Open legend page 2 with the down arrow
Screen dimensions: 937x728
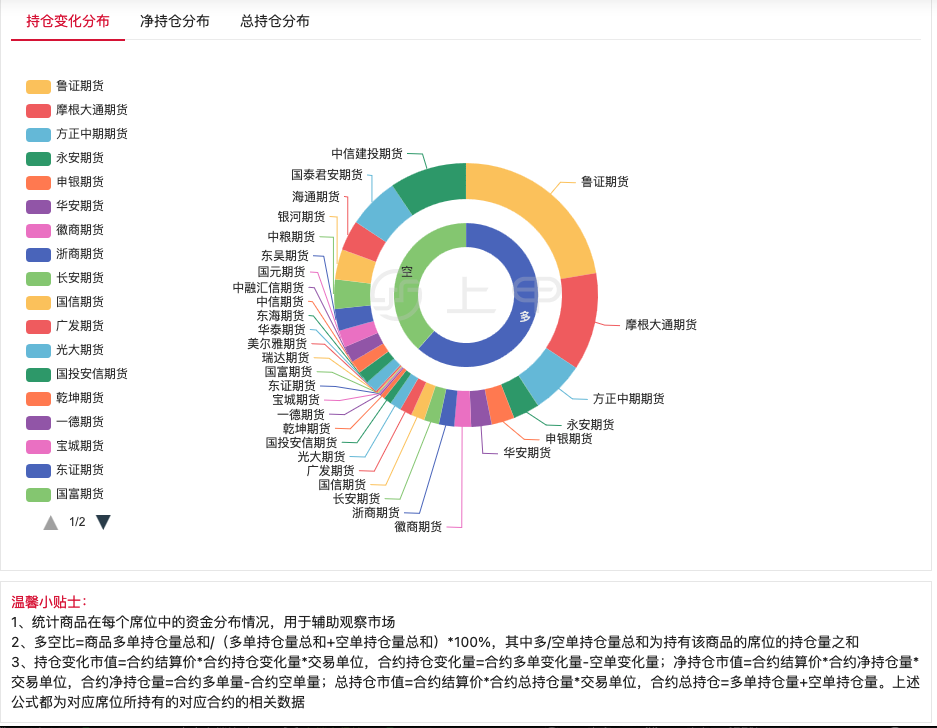point(104,520)
